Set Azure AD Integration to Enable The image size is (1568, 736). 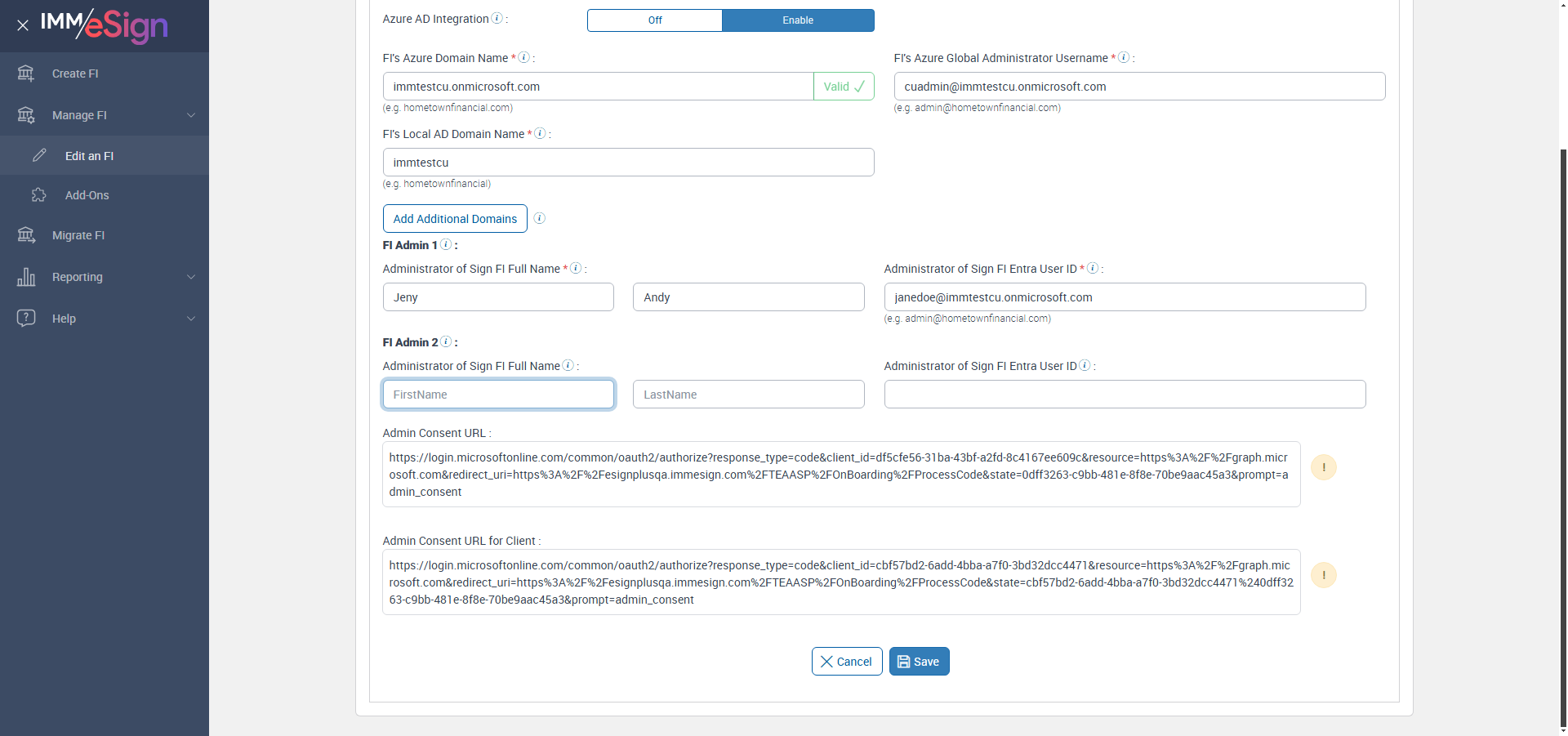pyautogui.click(x=798, y=20)
